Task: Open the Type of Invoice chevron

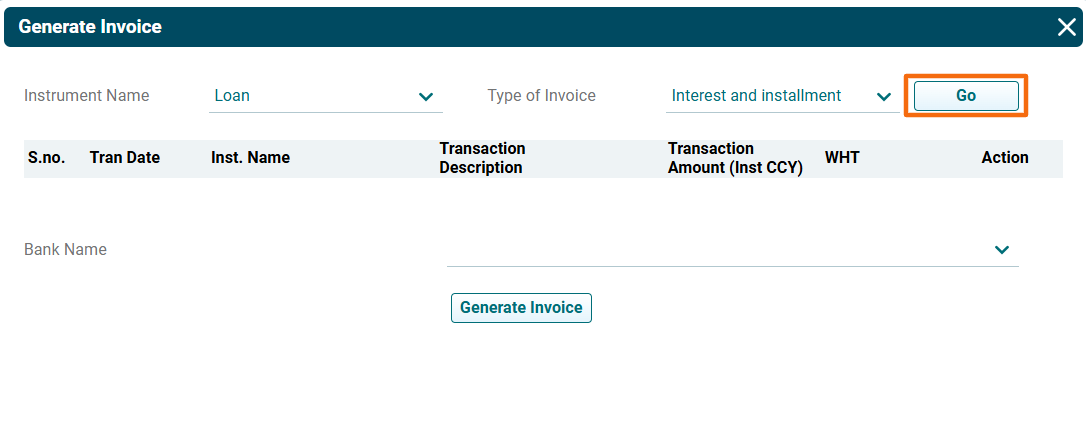Action: click(x=883, y=97)
